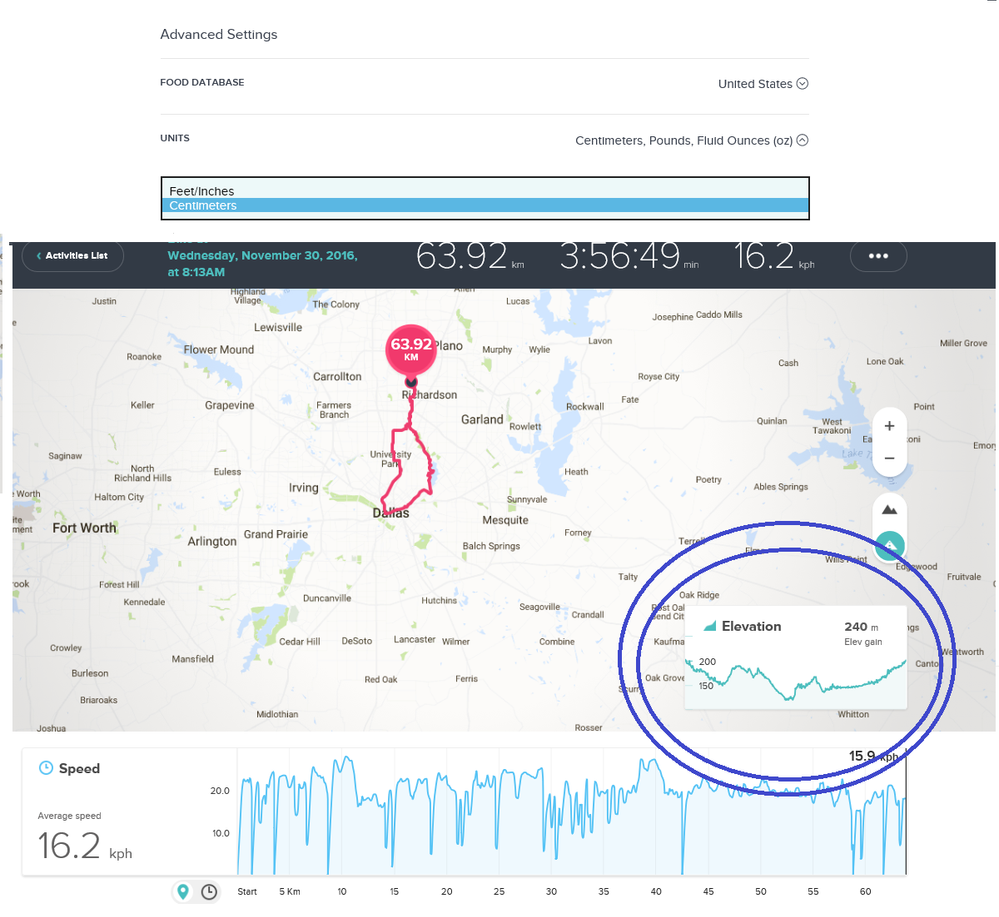The image size is (999, 917).
Task: Click the 'UNITS' label
Action: click(175, 138)
